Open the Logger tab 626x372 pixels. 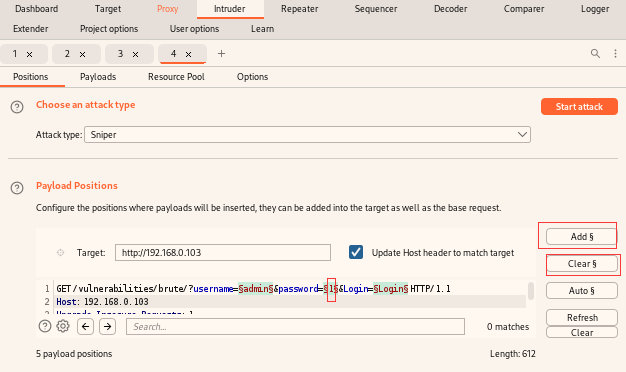[x=595, y=9]
